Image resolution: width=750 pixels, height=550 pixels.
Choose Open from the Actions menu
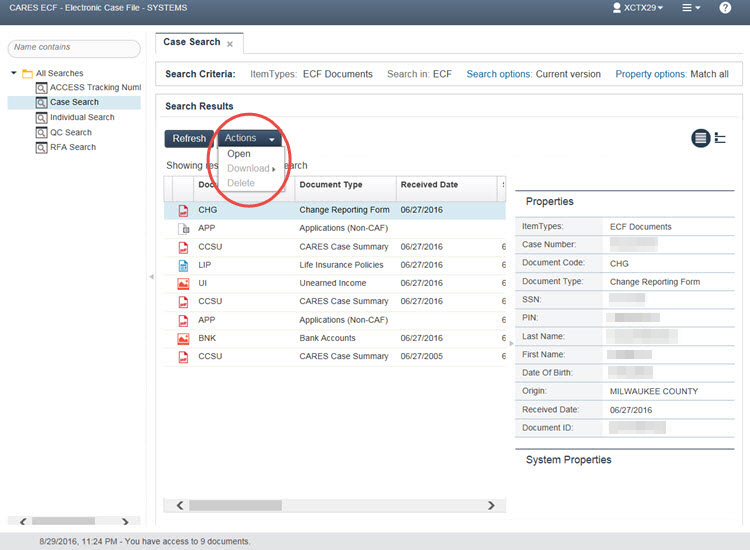[x=239, y=154]
